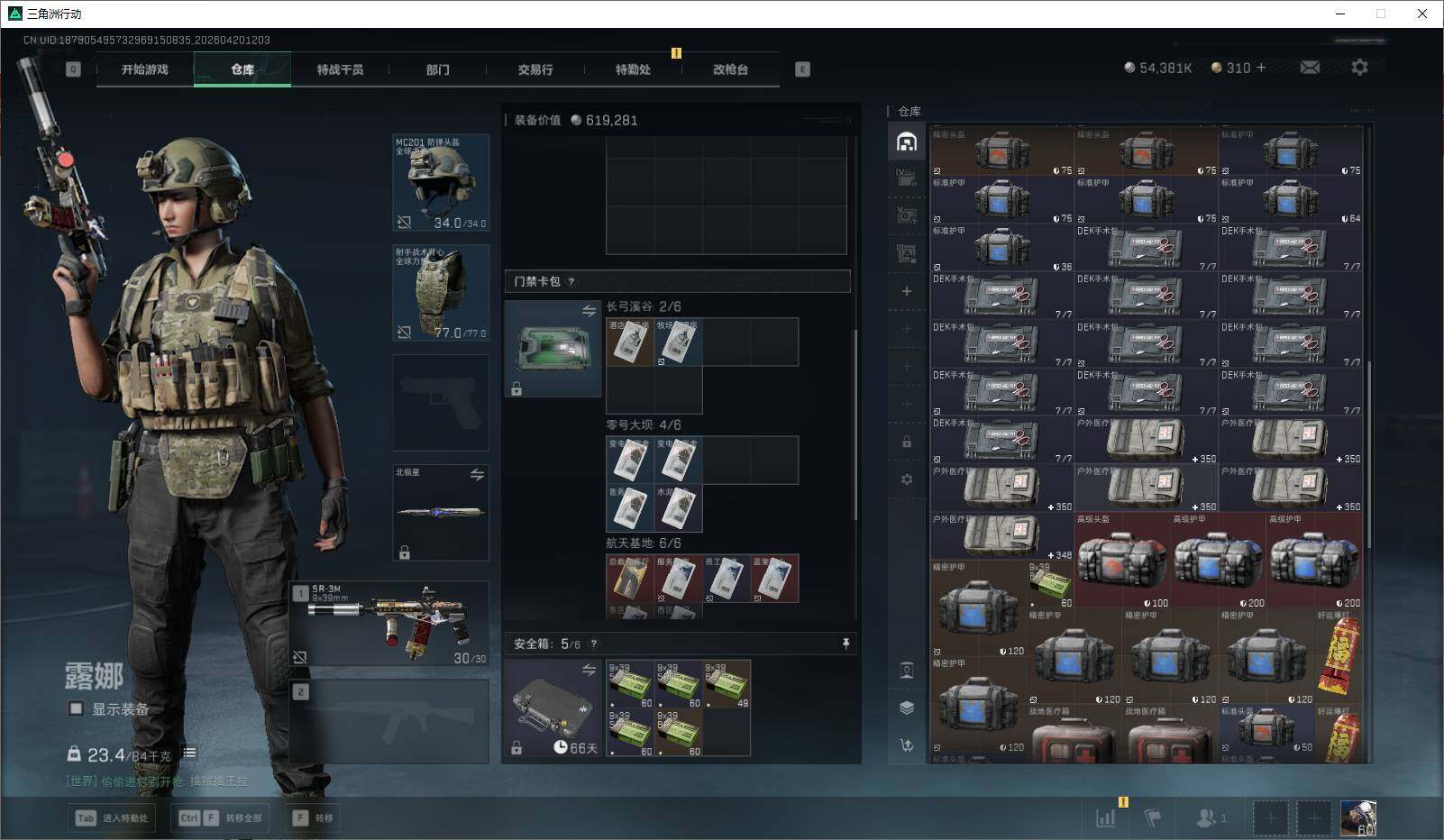
Task: Click the plus next to 310 currency
Action: 1260,68
